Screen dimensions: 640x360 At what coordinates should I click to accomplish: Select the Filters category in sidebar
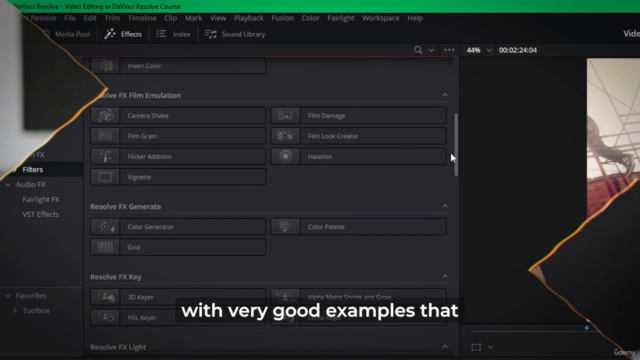pyautogui.click(x=33, y=169)
